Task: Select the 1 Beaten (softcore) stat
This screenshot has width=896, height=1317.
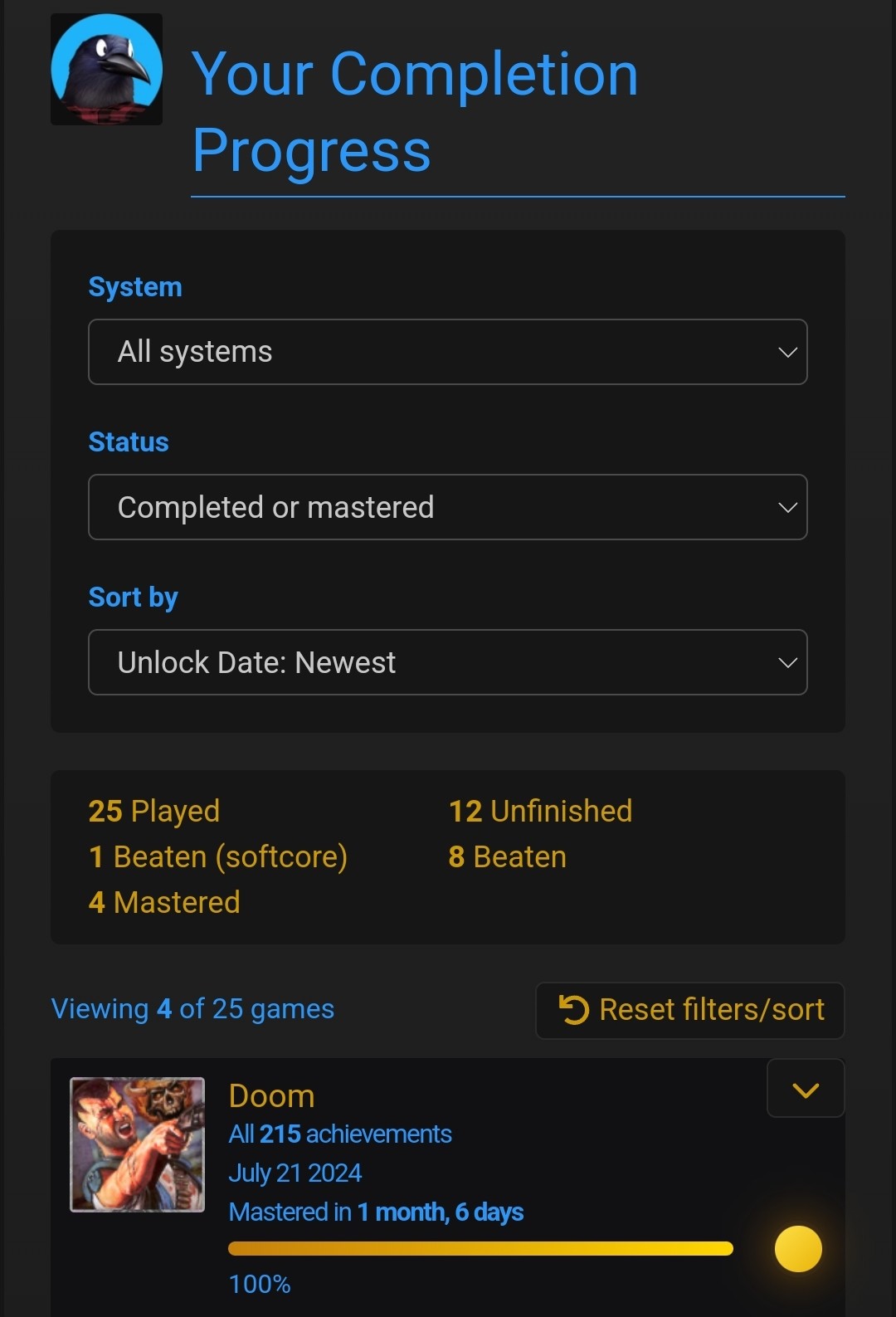Action: click(218, 856)
